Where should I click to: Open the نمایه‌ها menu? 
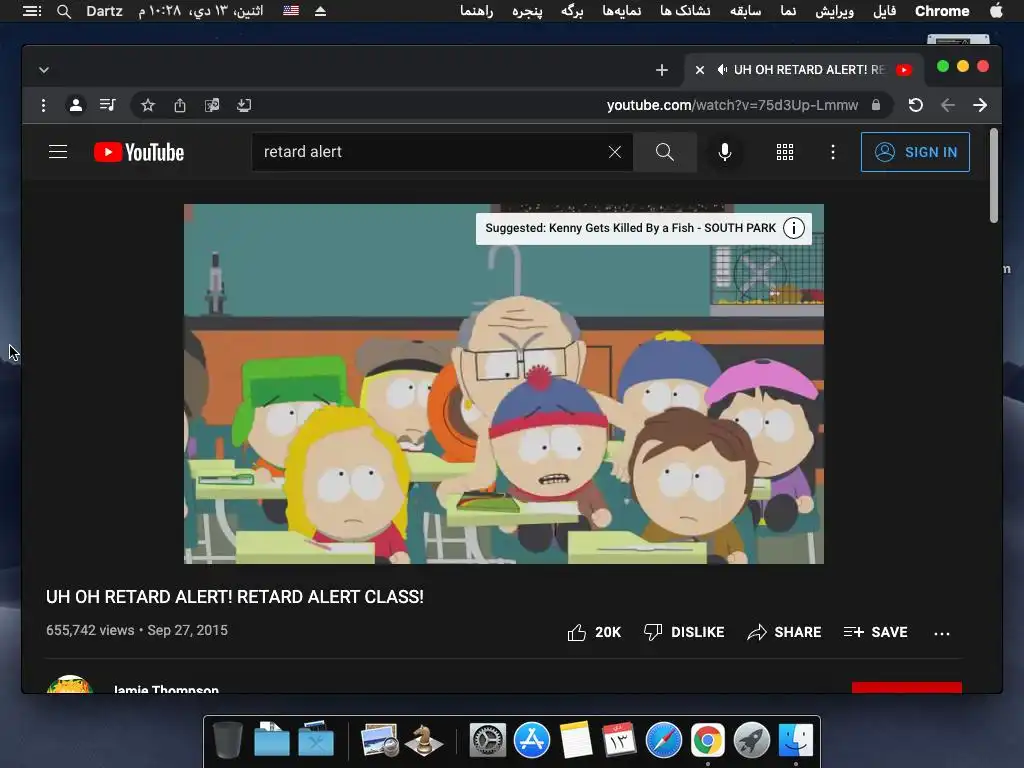pos(621,11)
